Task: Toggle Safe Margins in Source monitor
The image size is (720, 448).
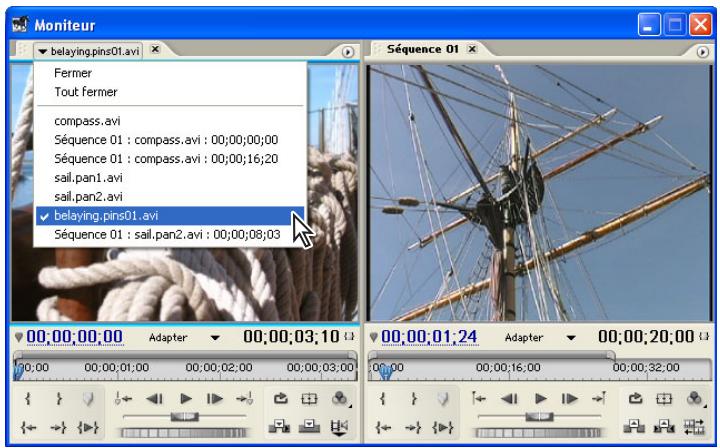Action: (309, 398)
